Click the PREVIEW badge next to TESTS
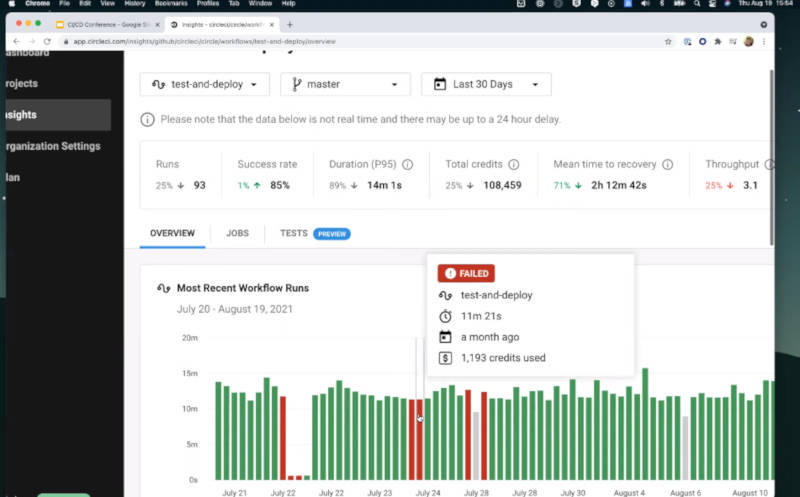The image size is (800, 497). [332, 234]
